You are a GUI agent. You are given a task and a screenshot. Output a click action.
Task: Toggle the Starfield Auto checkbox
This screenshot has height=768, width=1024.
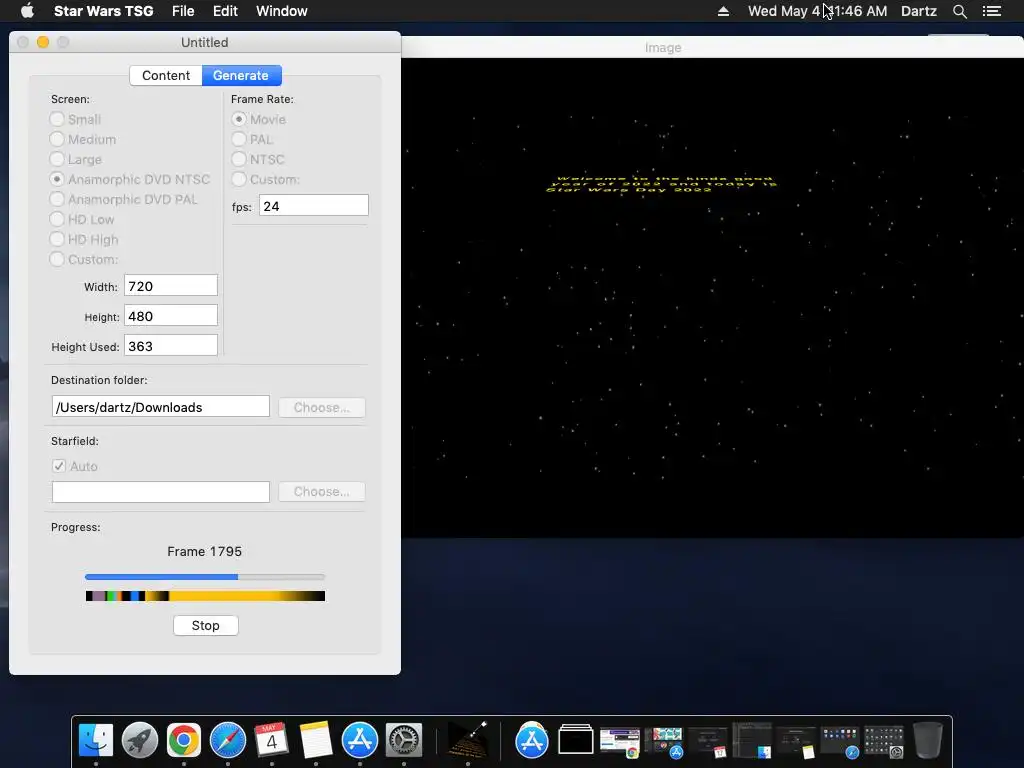(x=59, y=466)
